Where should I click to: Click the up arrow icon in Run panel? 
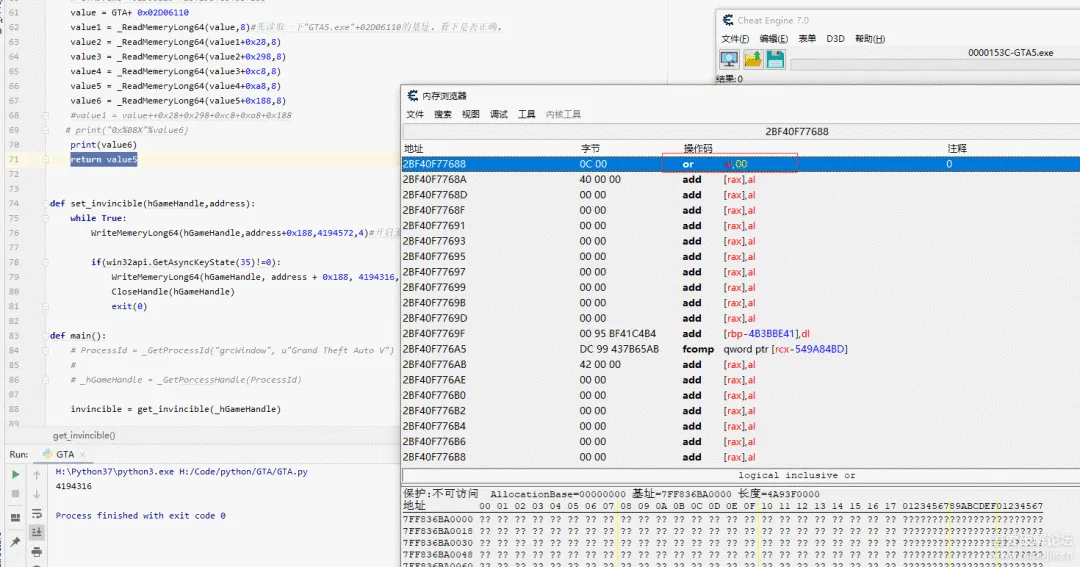pos(37,475)
